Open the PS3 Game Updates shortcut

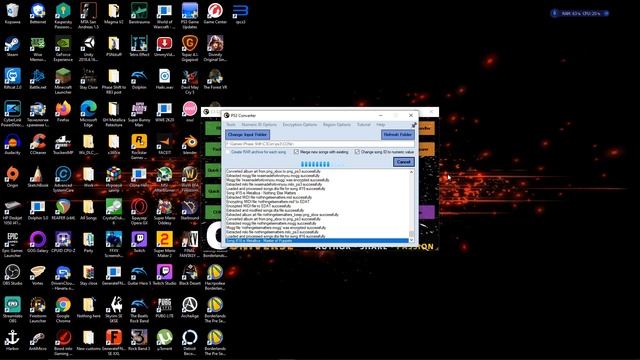190,16
